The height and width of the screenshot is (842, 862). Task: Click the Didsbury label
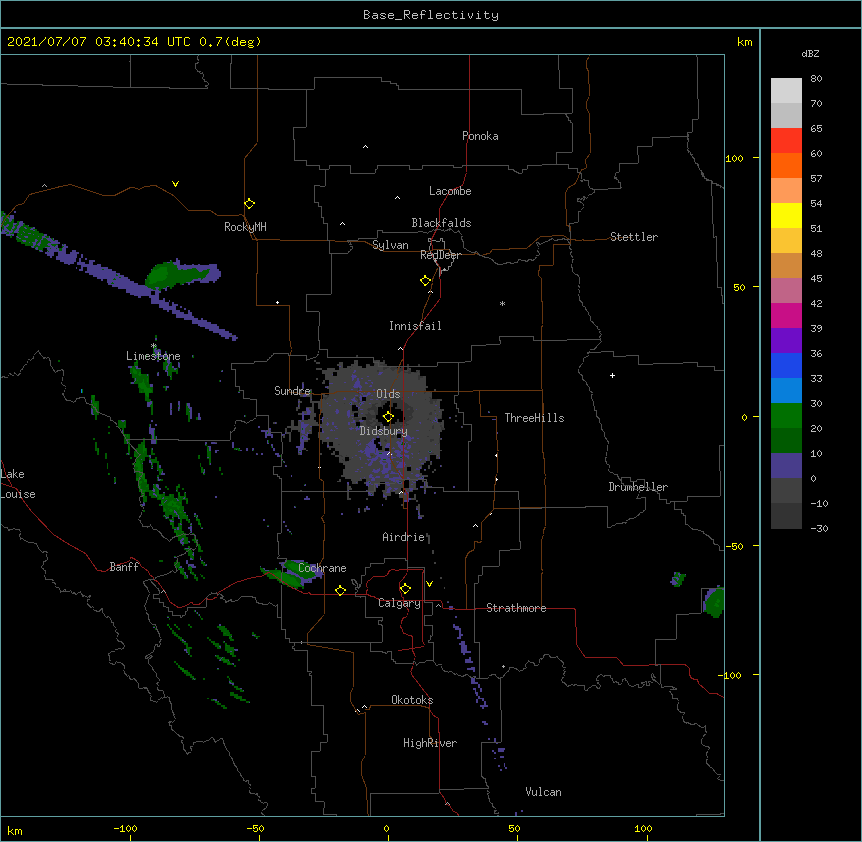(x=384, y=431)
